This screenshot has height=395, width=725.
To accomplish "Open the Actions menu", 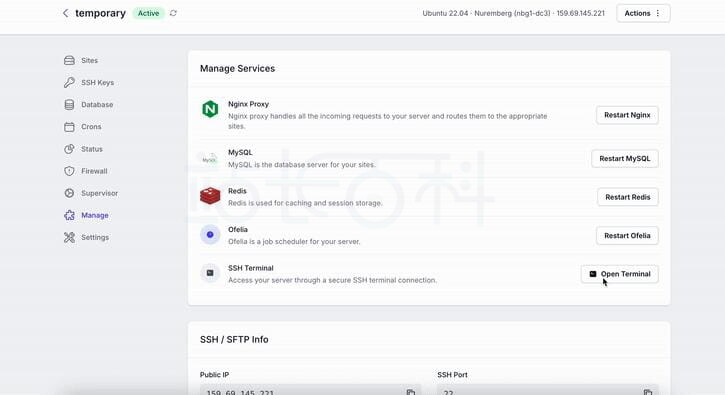I will tap(643, 13).
